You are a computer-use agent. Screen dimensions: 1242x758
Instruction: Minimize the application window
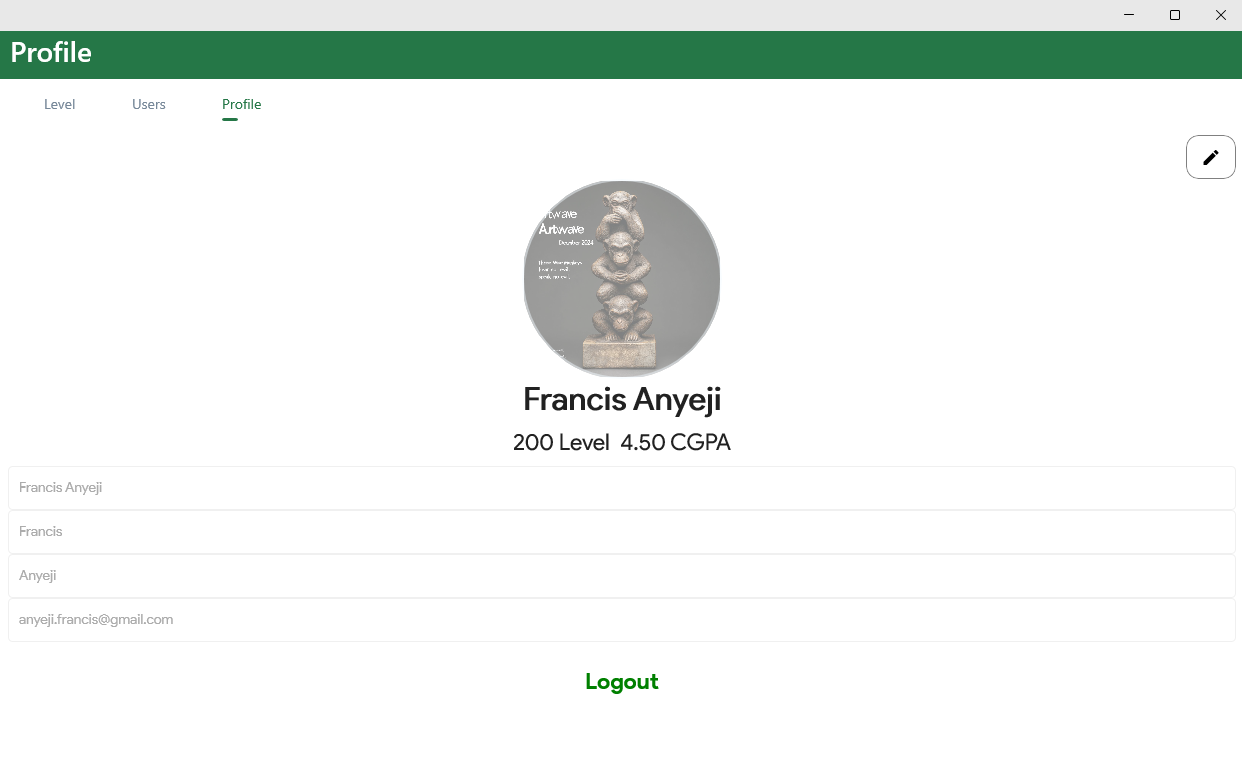1129,15
